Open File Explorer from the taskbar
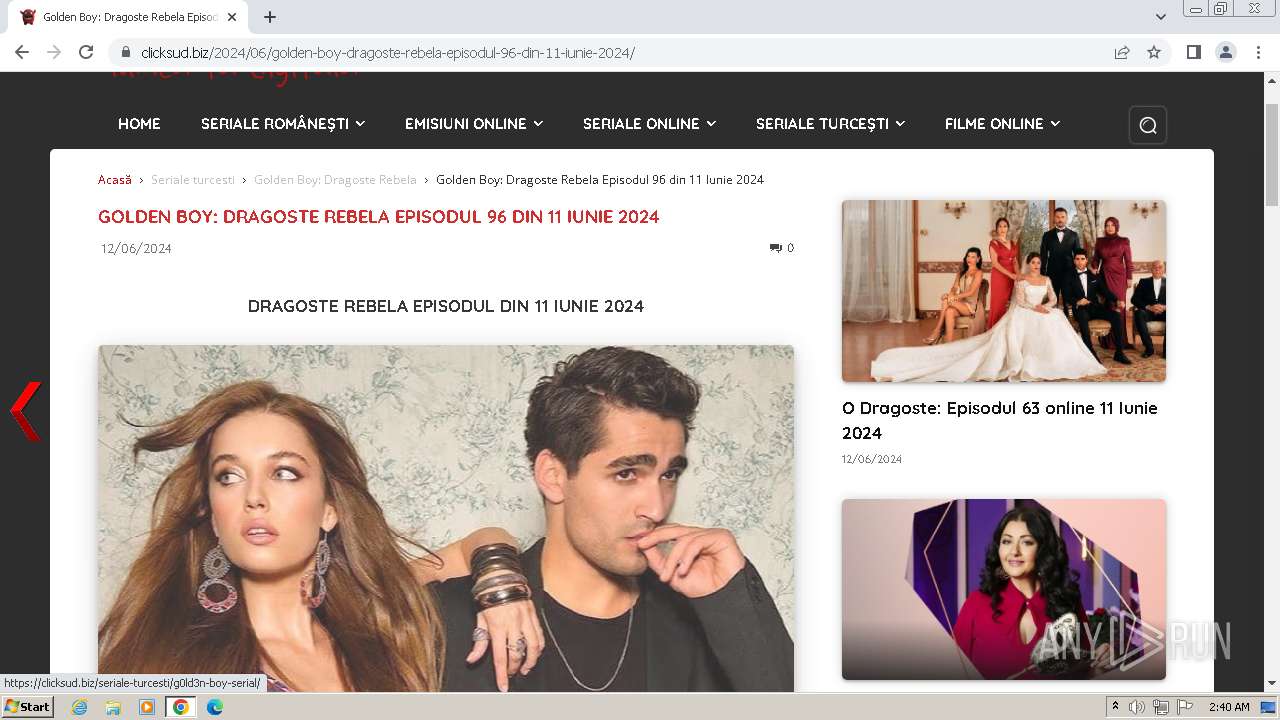The image size is (1280, 720). (x=113, y=707)
